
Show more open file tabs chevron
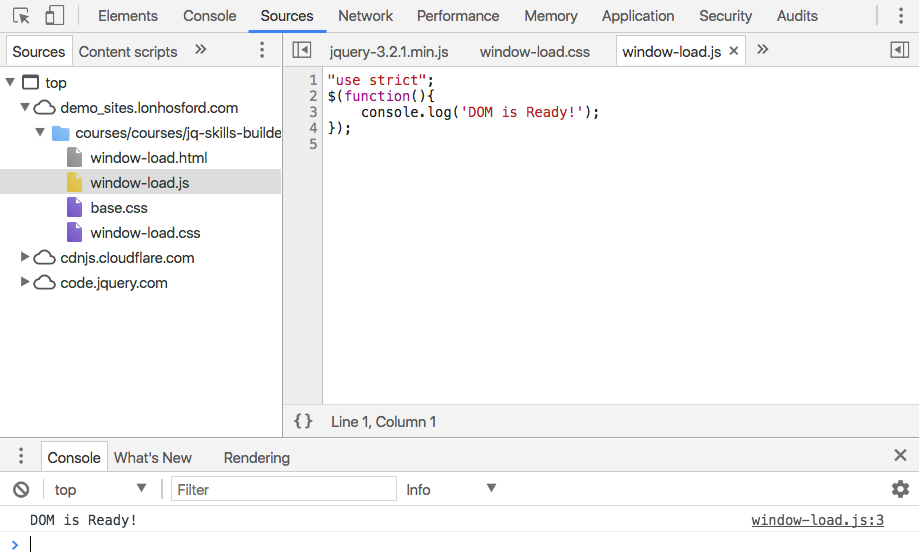(x=762, y=49)
